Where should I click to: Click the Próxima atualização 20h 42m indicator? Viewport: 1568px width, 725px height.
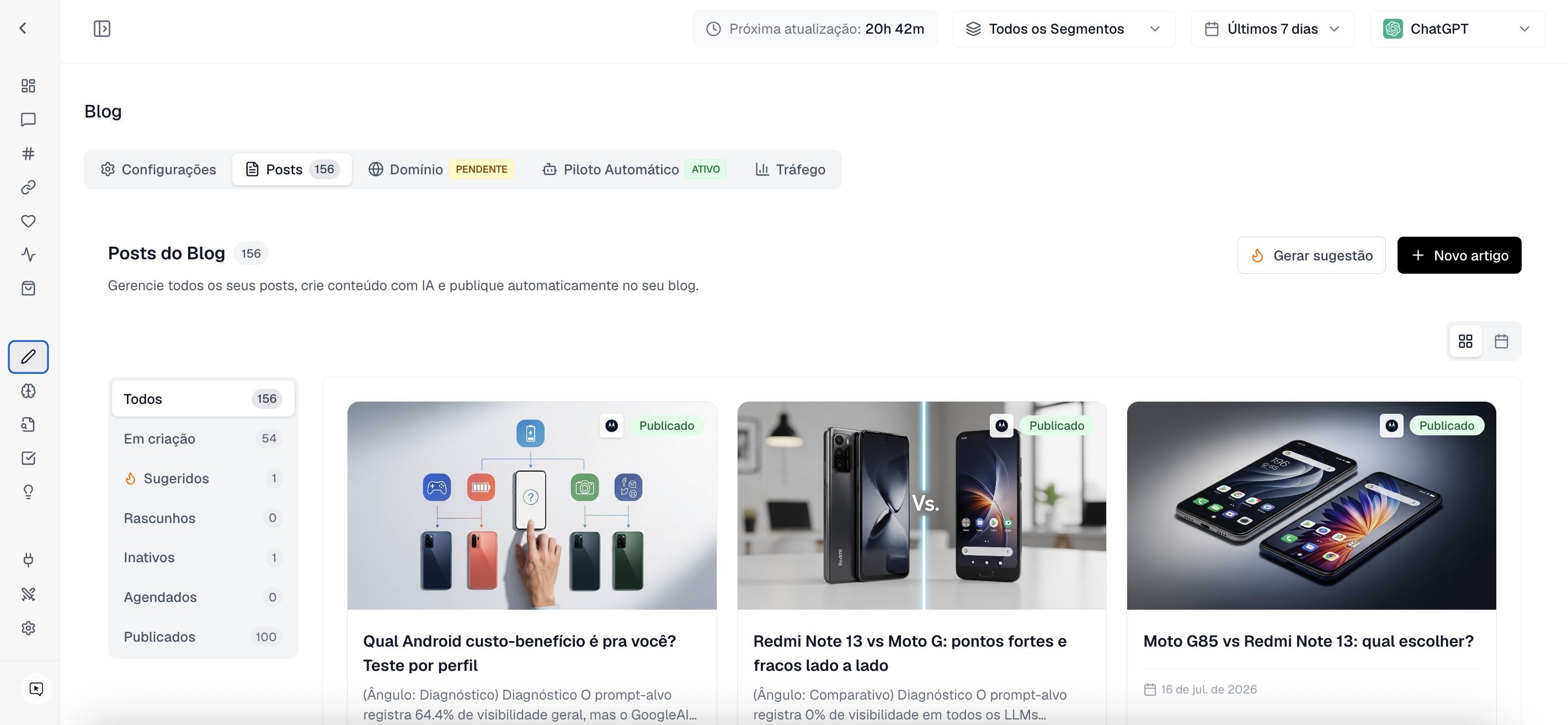click(x=814, y=29)
